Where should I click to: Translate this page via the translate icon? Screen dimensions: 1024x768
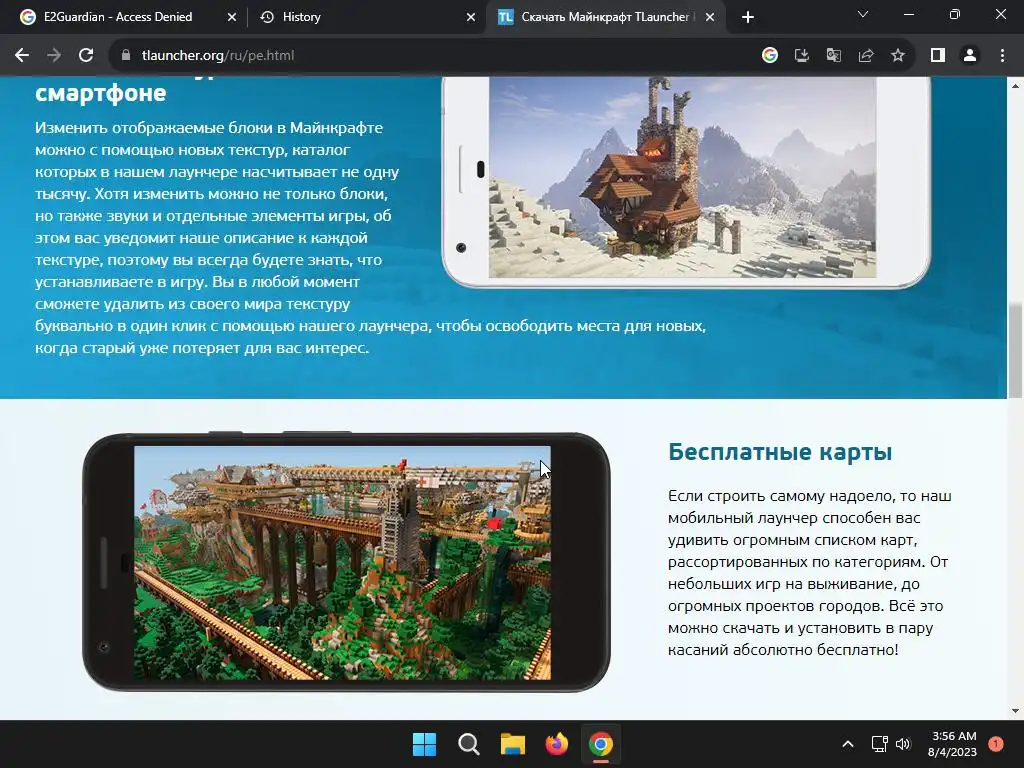[x=834, y=56]
